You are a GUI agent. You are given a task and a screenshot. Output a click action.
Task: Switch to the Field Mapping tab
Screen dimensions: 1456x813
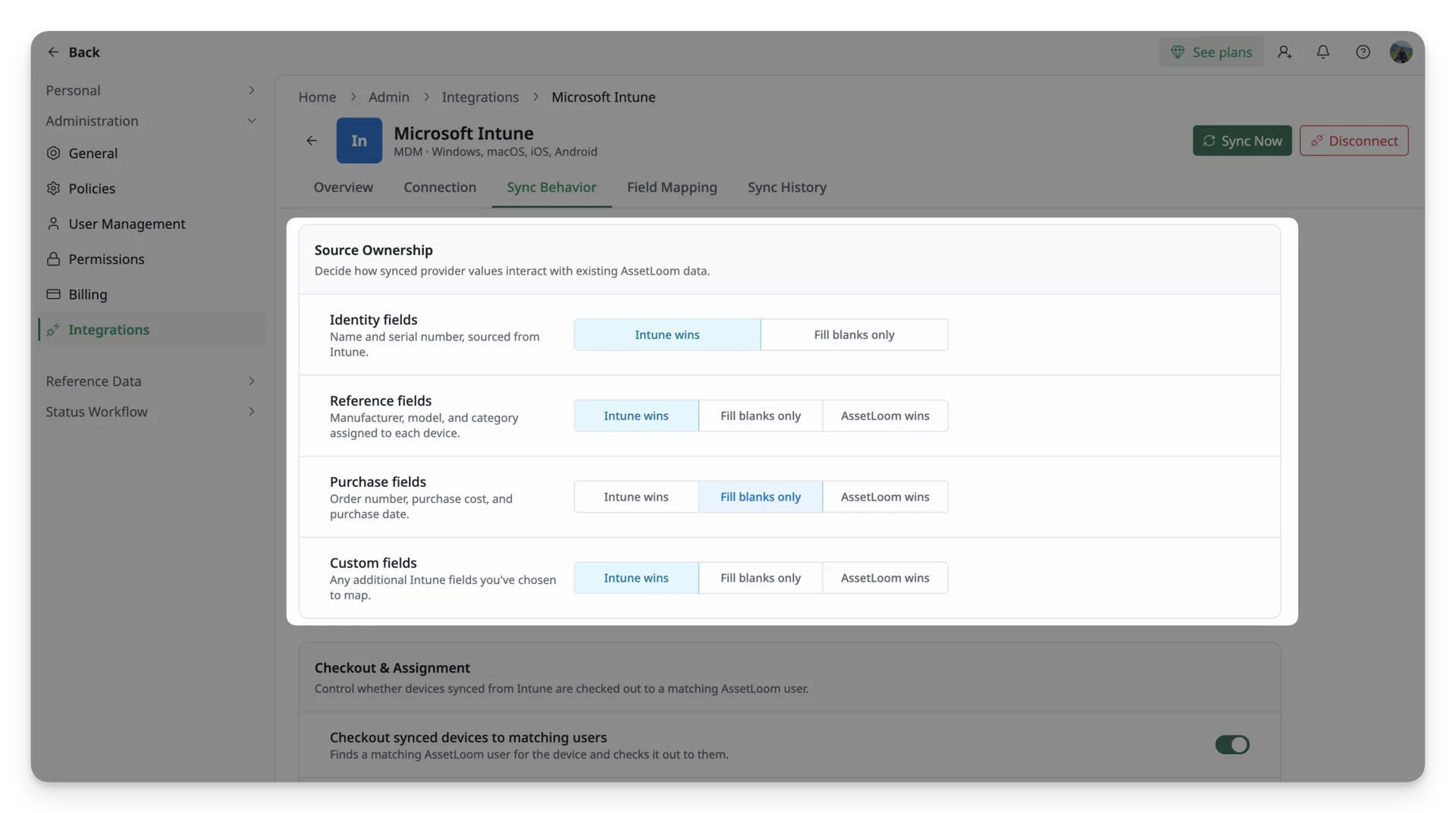click(672, 187)
